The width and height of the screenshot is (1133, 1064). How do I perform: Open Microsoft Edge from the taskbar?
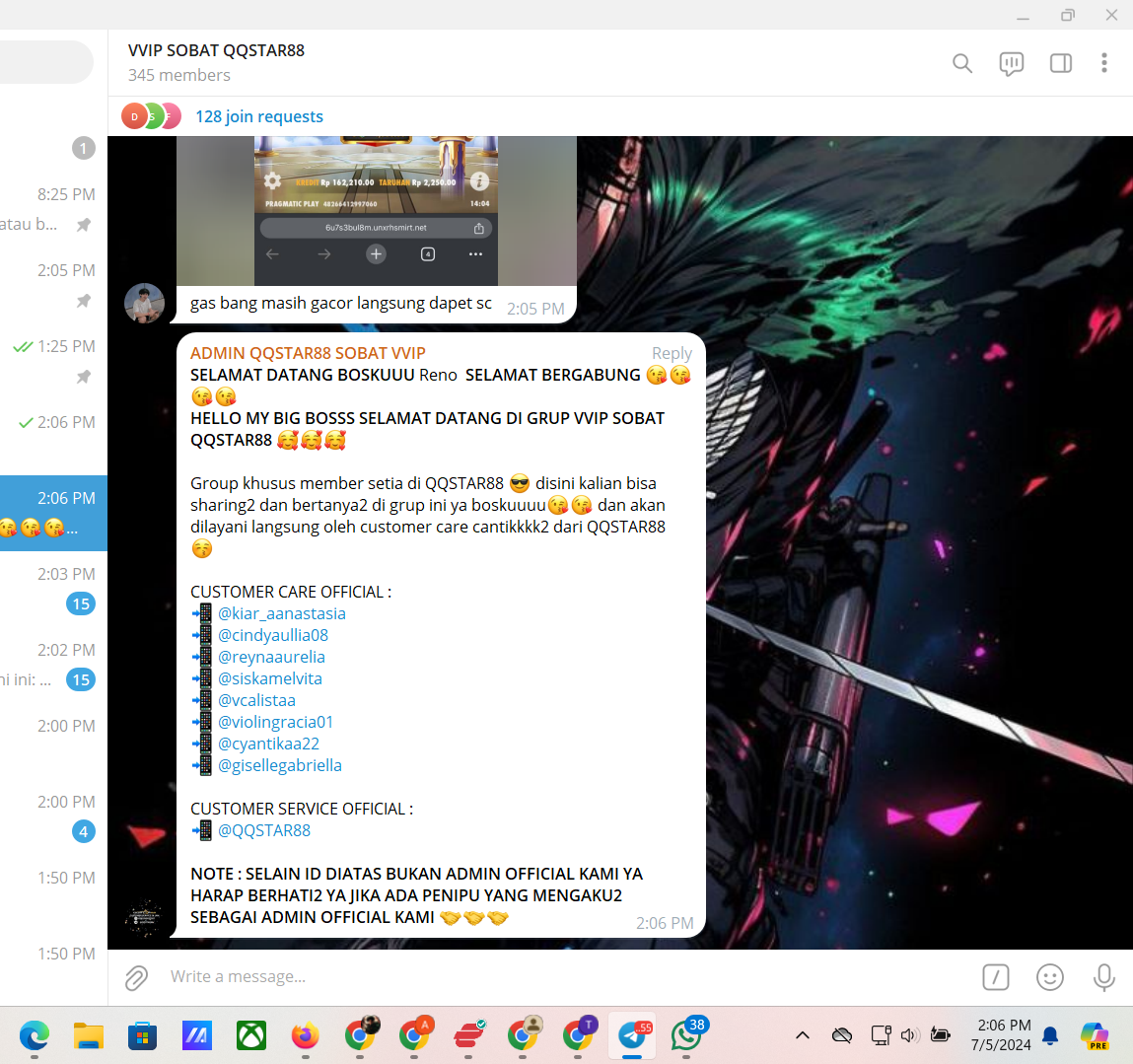(34, 1035)
